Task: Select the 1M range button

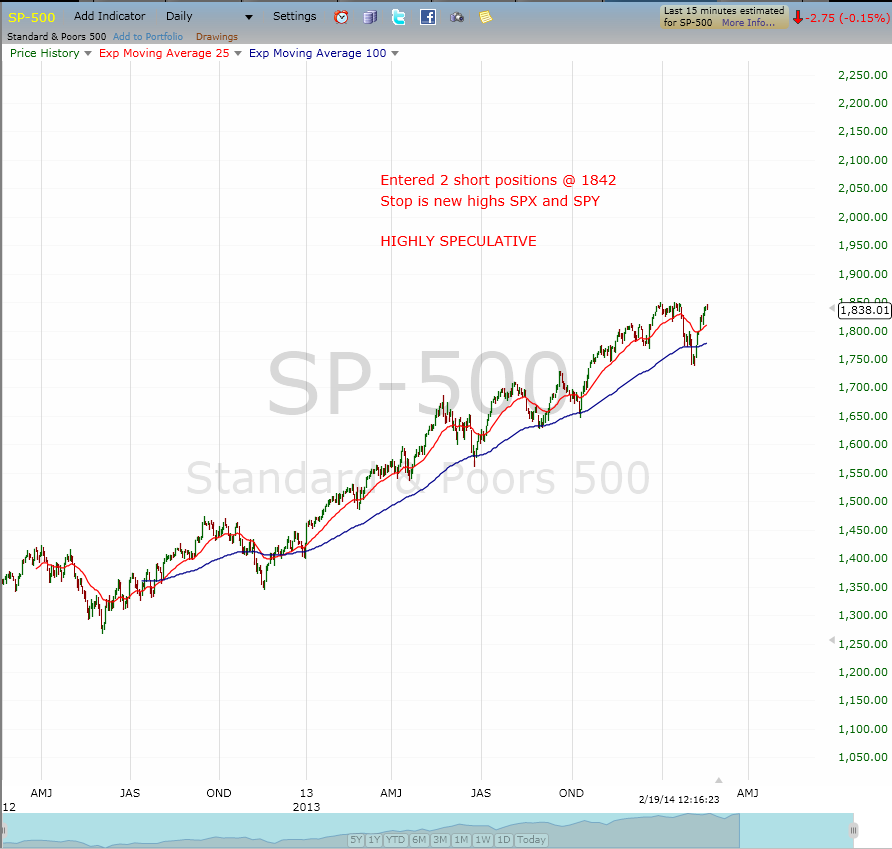Action: (x=461, y=839)
